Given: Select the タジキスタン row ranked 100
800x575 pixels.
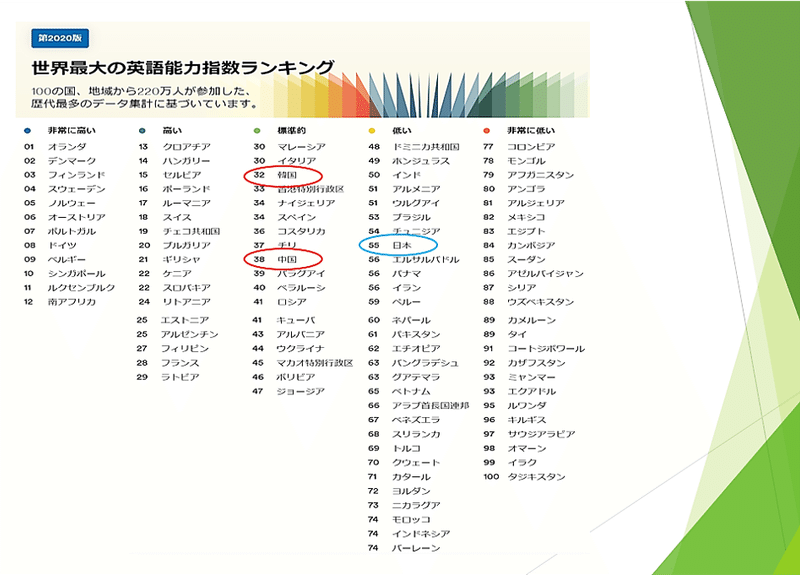Looking at the screenshot, I should point(524,477).
